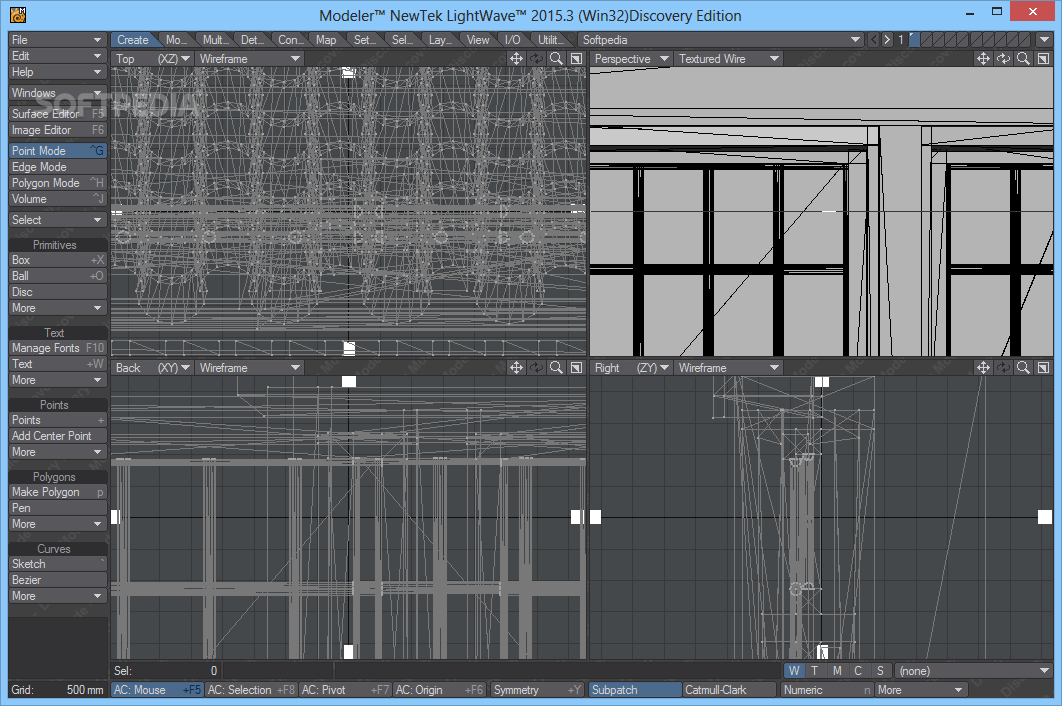Activate Point Mode
Viewport: 1062px width, 706px height.
pyautogui.click(x=58, y=150)
